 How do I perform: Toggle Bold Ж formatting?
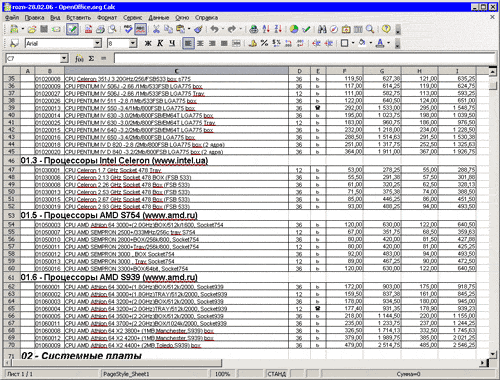(x=148, y=43)
